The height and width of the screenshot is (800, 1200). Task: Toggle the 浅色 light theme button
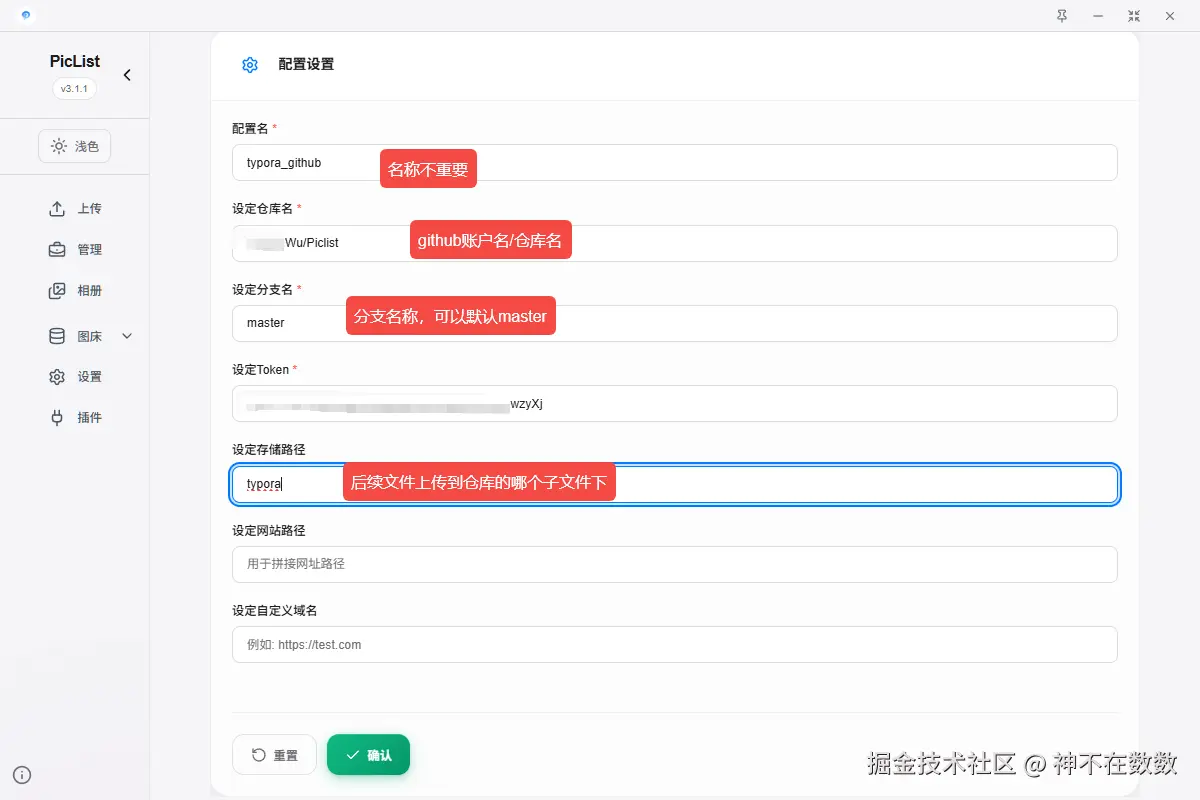[75, 146]
